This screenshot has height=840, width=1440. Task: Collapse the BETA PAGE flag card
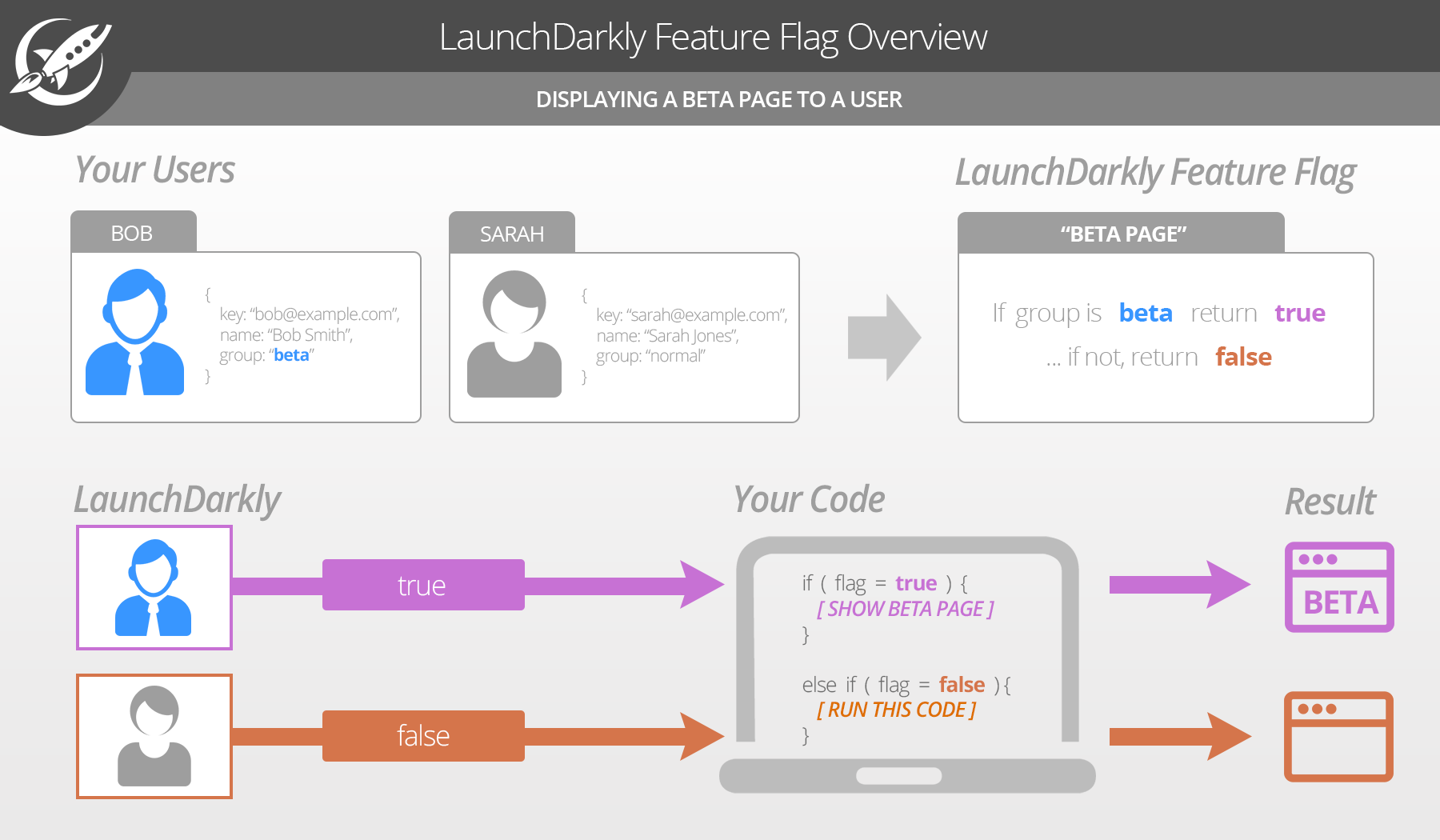click(1122, 234)
